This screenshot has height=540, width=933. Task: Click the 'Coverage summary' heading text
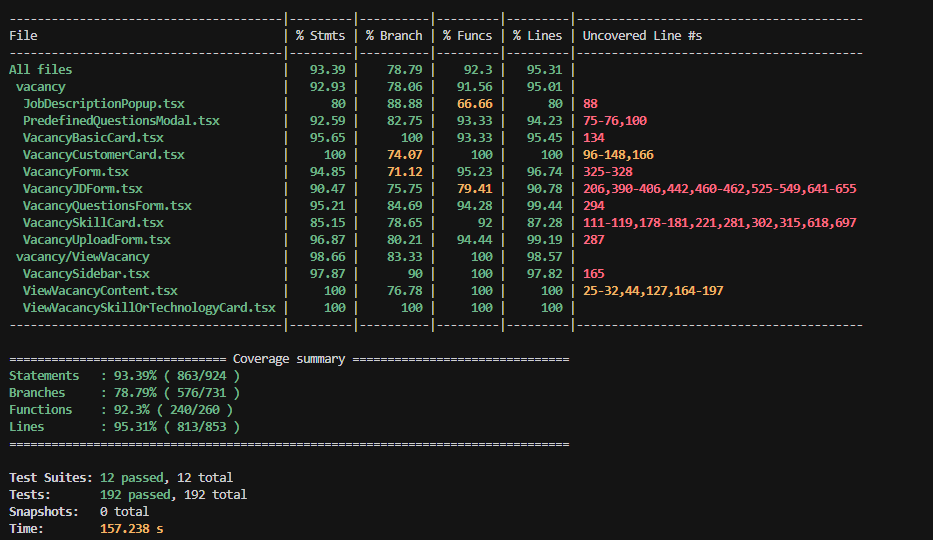point(288,359)
